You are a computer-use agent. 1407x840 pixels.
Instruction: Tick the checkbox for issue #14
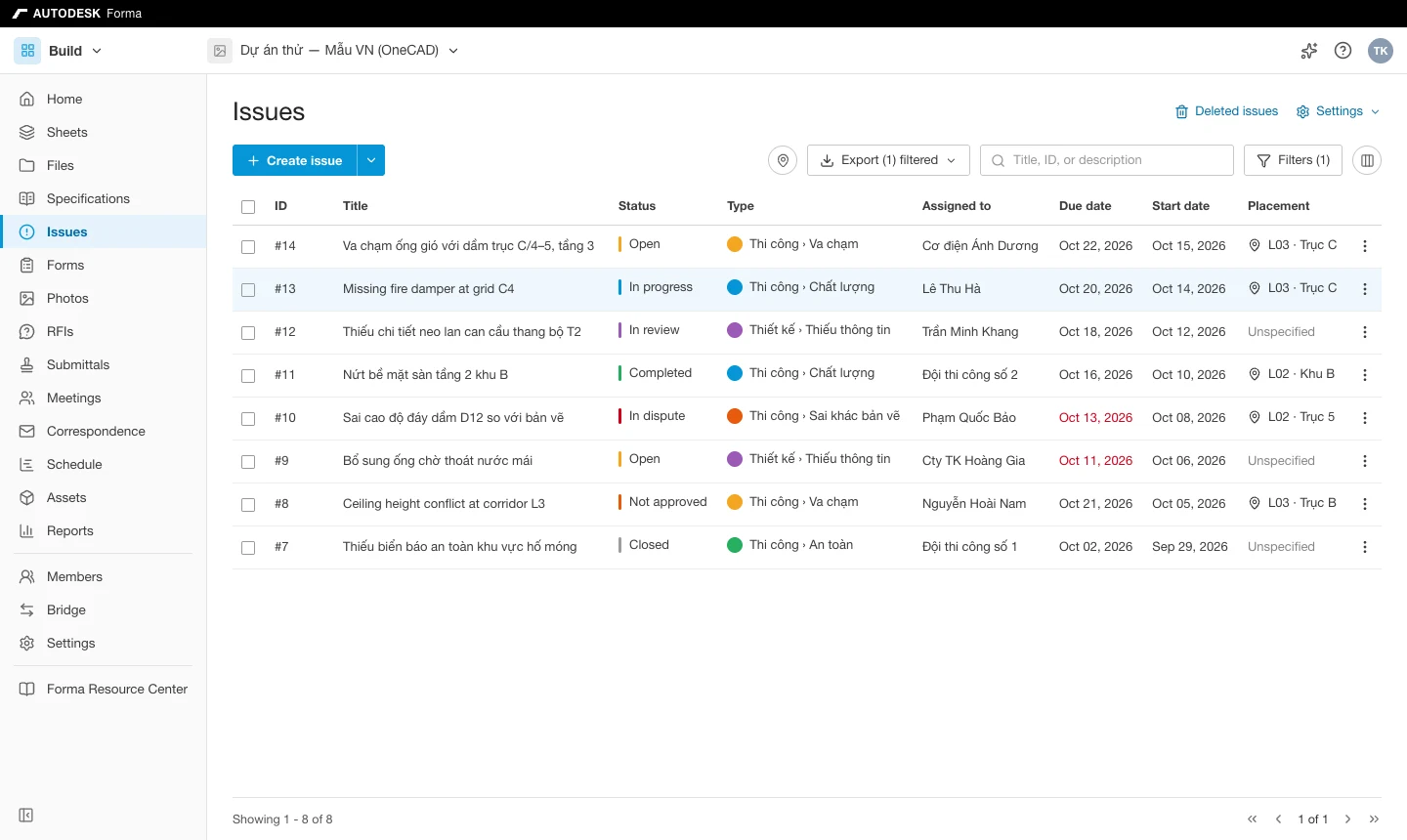click(248, 247)
